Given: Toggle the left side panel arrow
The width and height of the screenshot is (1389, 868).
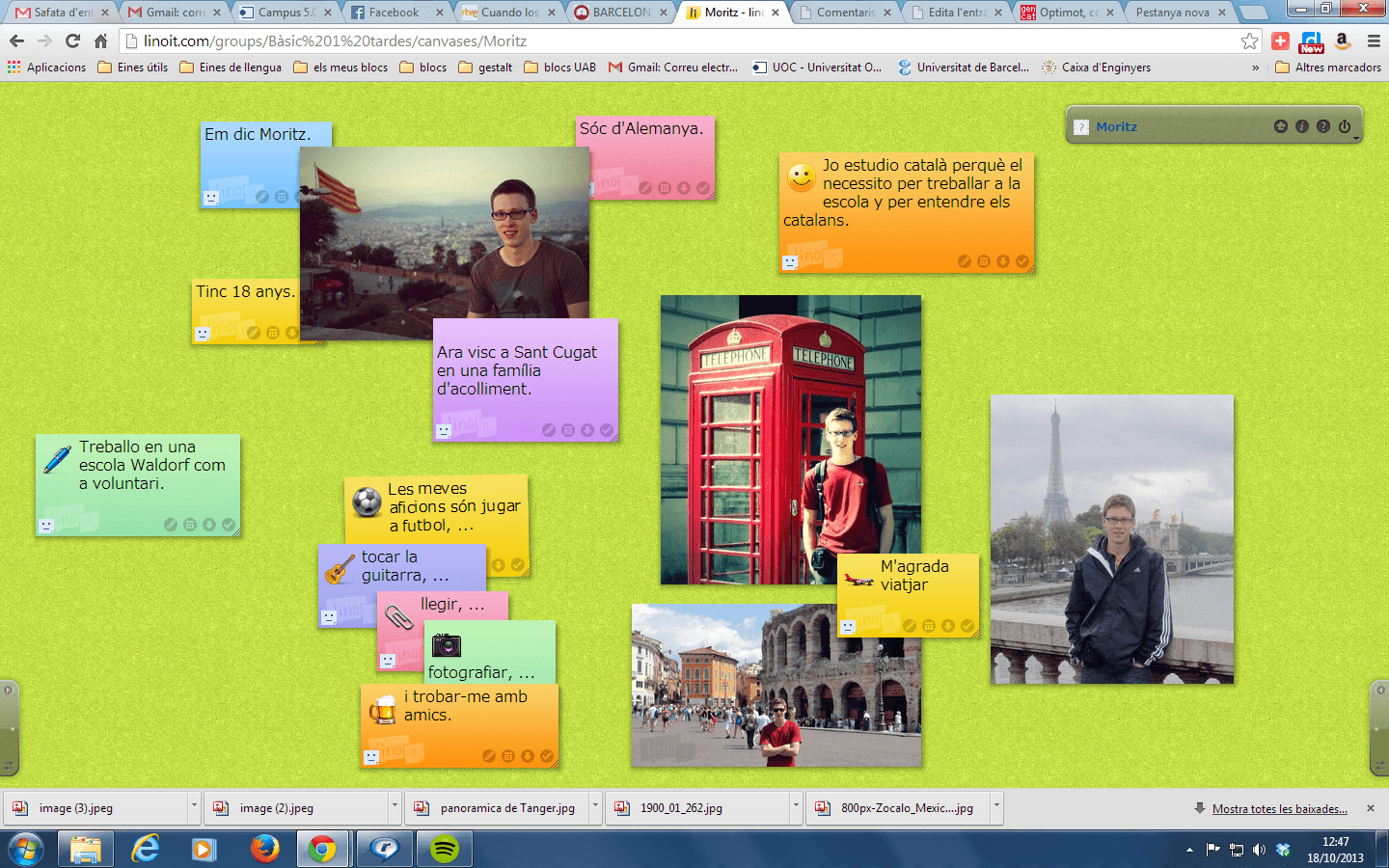Looking at the screenshot, I should [8, 690].
